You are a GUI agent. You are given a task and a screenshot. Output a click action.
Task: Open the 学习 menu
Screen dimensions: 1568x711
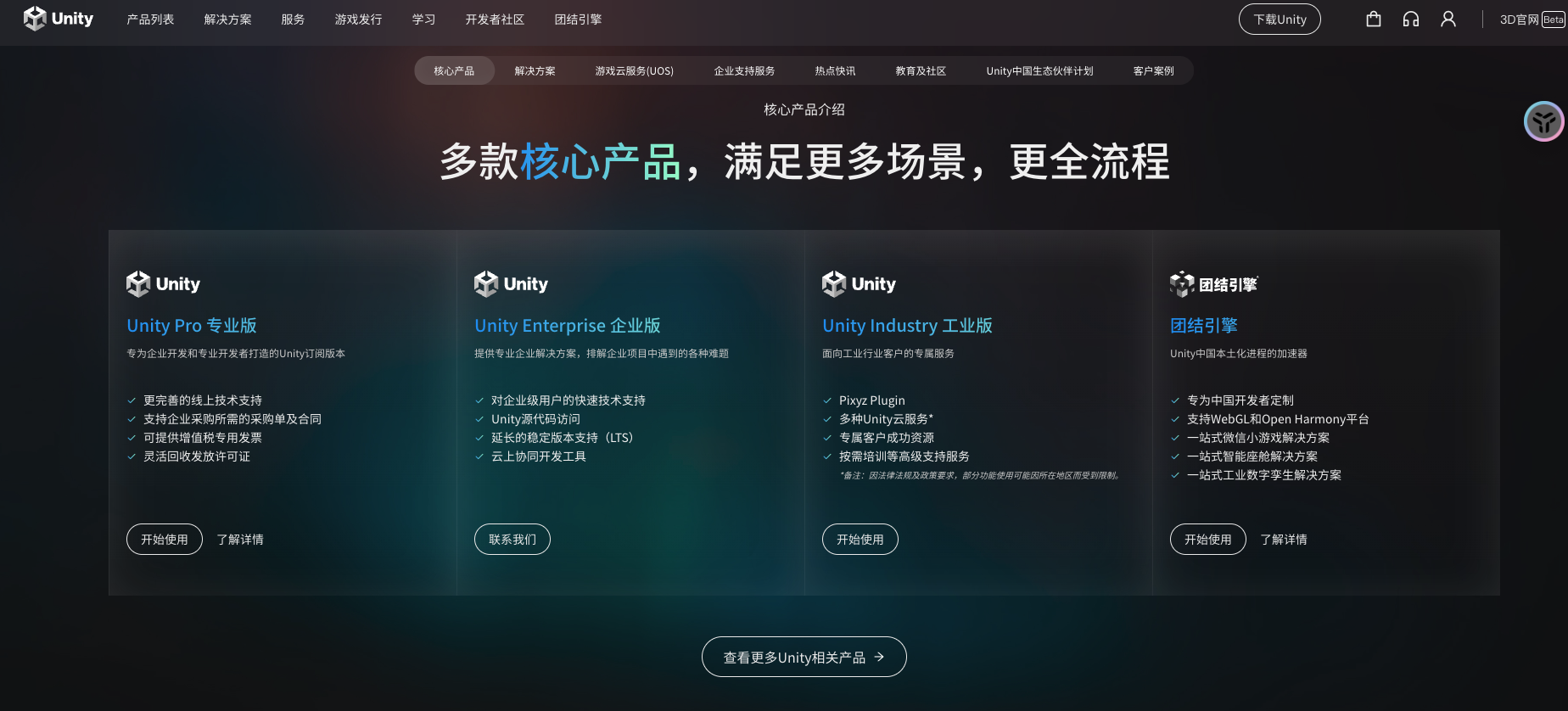pyautogui.click(x=423, y=20)
